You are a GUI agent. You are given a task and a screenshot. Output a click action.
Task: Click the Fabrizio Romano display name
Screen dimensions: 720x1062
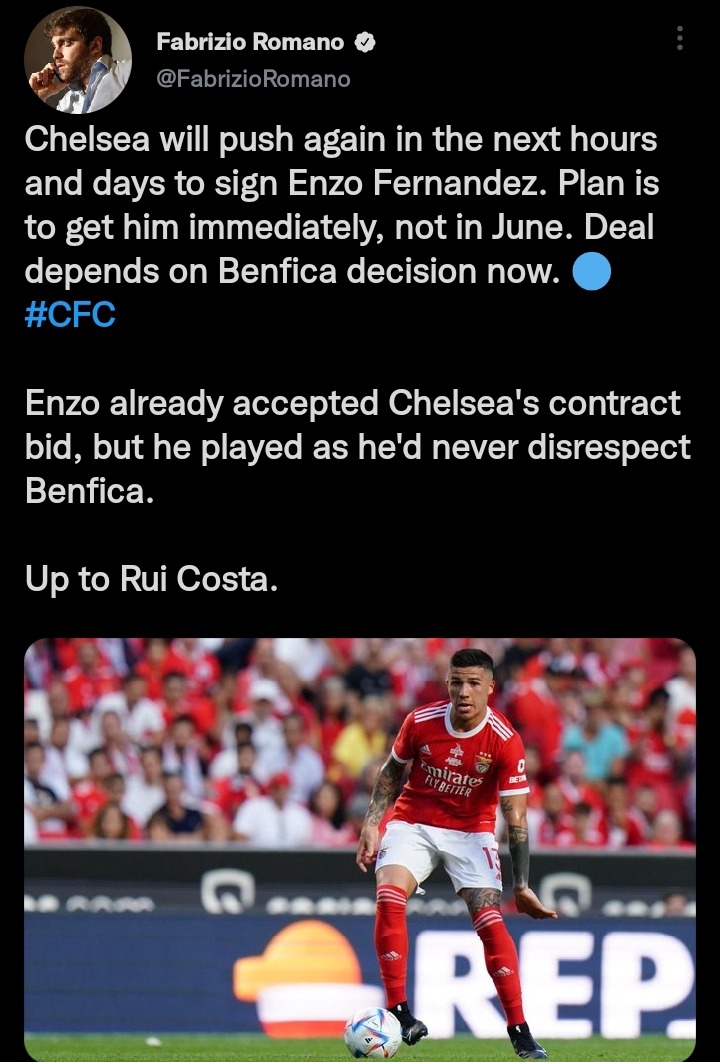pyautogui.click(x=250, y=42)
